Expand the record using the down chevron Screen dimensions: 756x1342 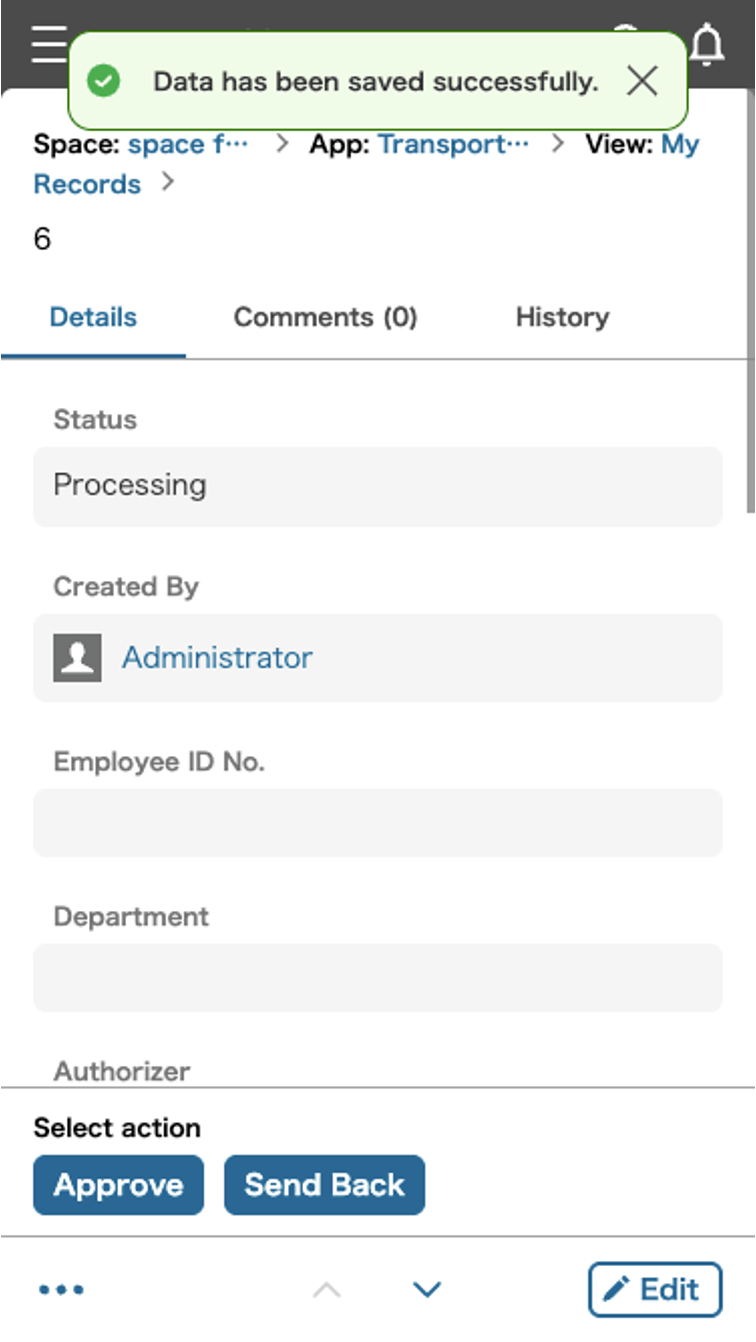click(426, 1289)
